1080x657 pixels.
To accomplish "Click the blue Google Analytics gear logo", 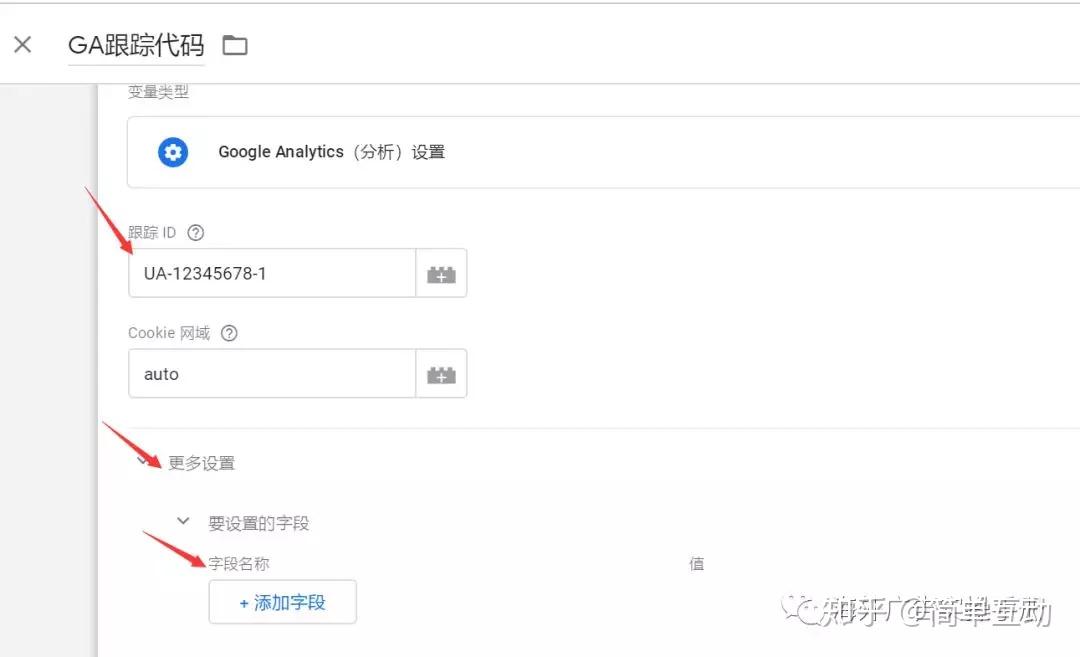I will (x=173, y=152).
